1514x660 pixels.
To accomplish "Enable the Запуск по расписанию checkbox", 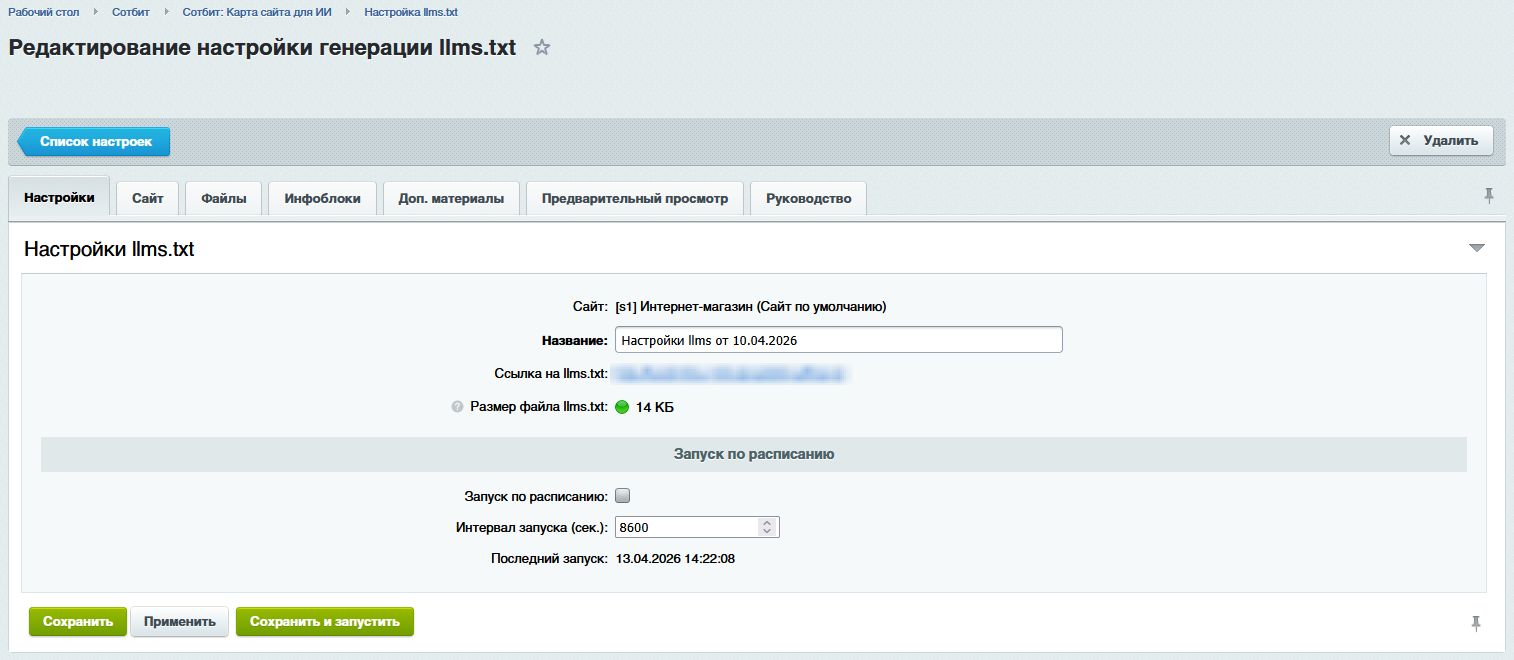I will (623, 494).
